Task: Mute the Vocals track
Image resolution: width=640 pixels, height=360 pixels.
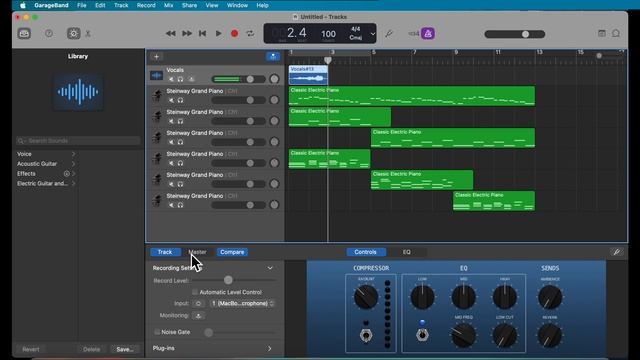Action: (171, 80)
